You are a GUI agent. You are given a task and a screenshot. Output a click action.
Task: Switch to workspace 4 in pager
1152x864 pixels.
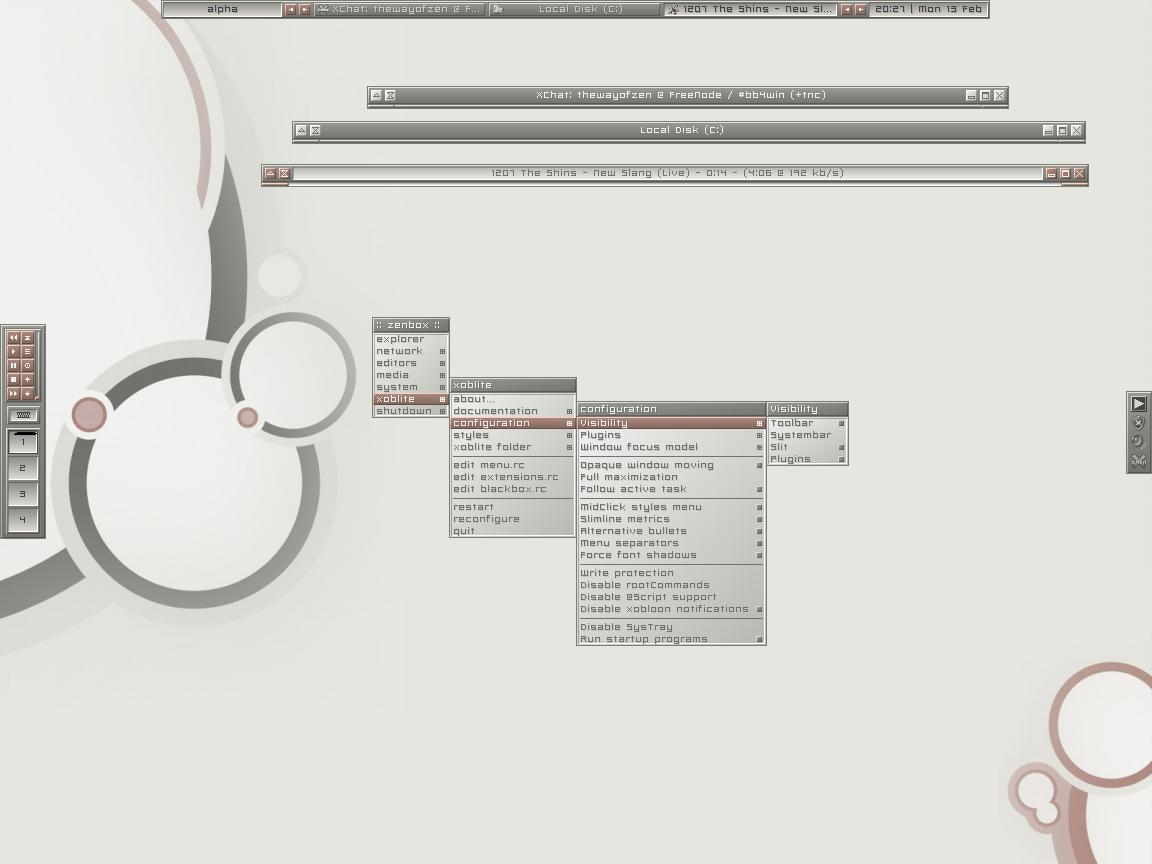(23, 520)
